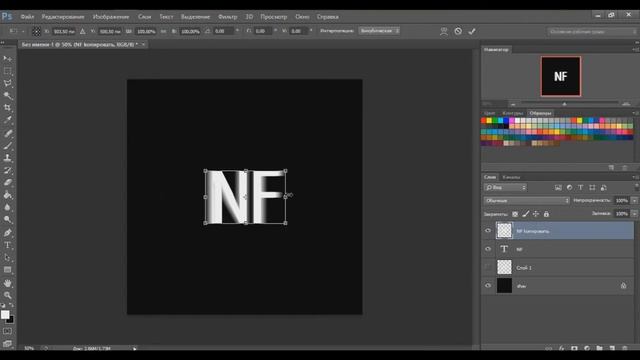Hide the NF text layer

click(488, 249)
